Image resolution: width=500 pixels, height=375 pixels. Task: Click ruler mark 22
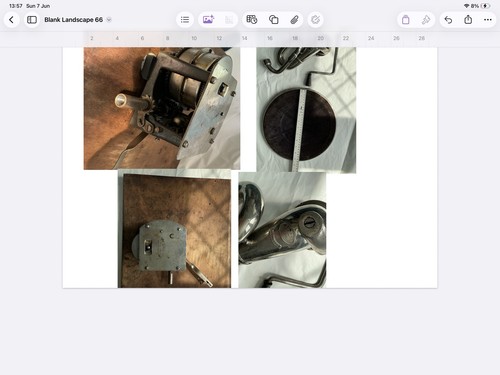[346, 38]
